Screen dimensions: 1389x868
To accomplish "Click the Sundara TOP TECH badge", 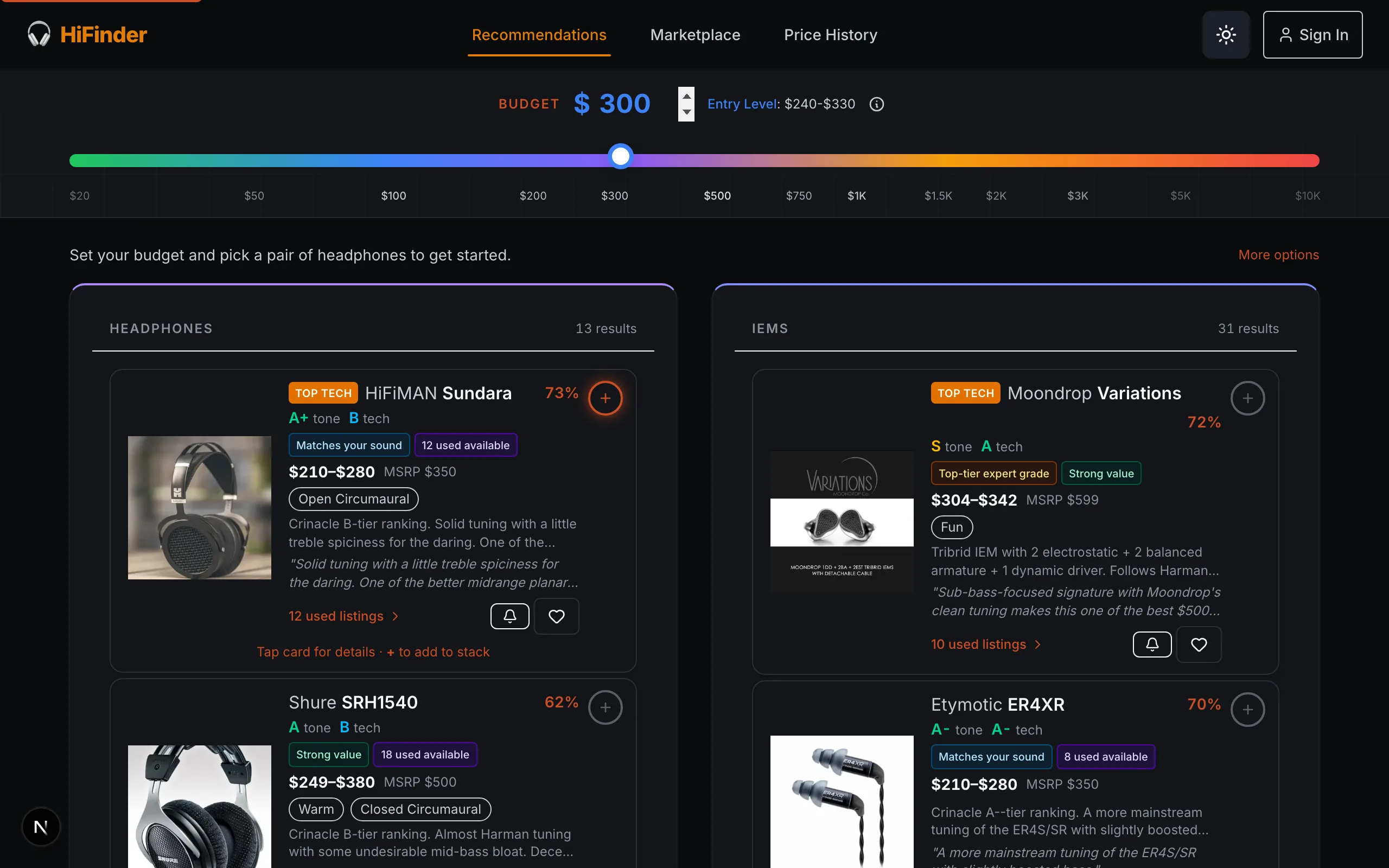I will (x=323, y=393).
